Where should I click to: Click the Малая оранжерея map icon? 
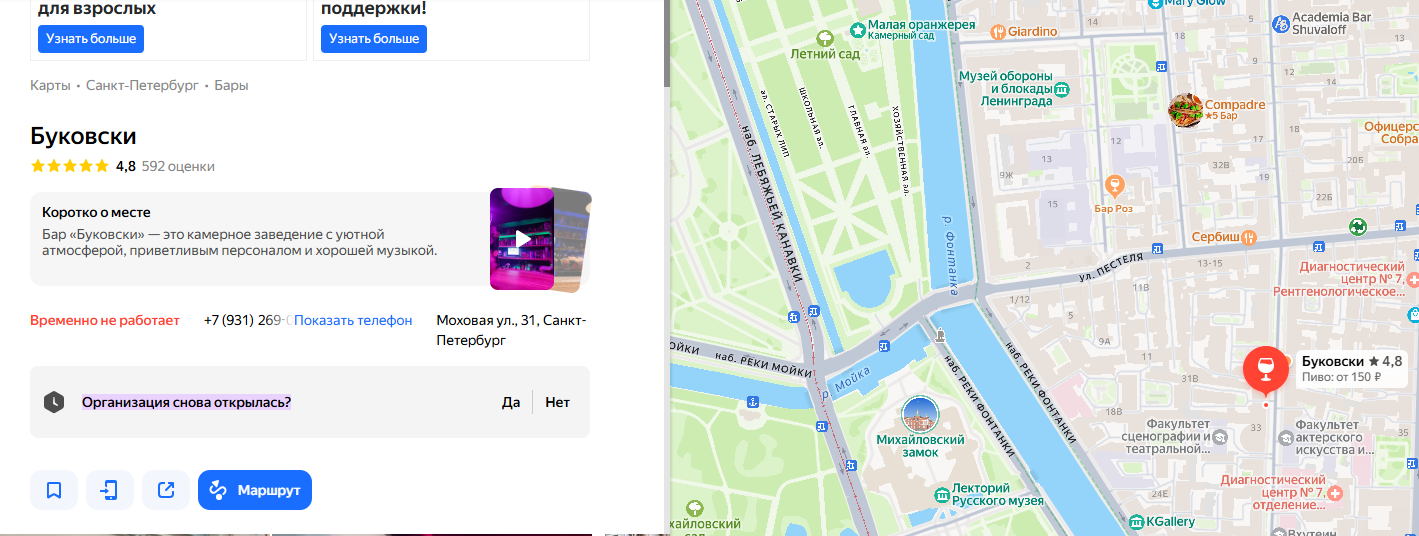(x=856, y=30)
